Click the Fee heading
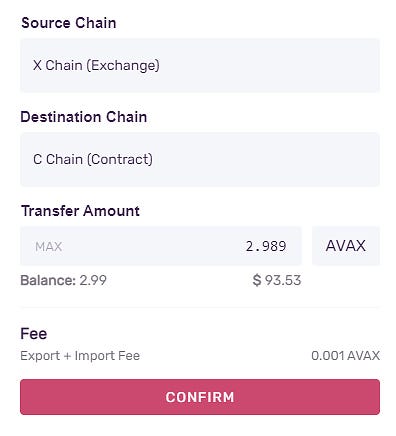The image size is (396, 436). (34, 334)
